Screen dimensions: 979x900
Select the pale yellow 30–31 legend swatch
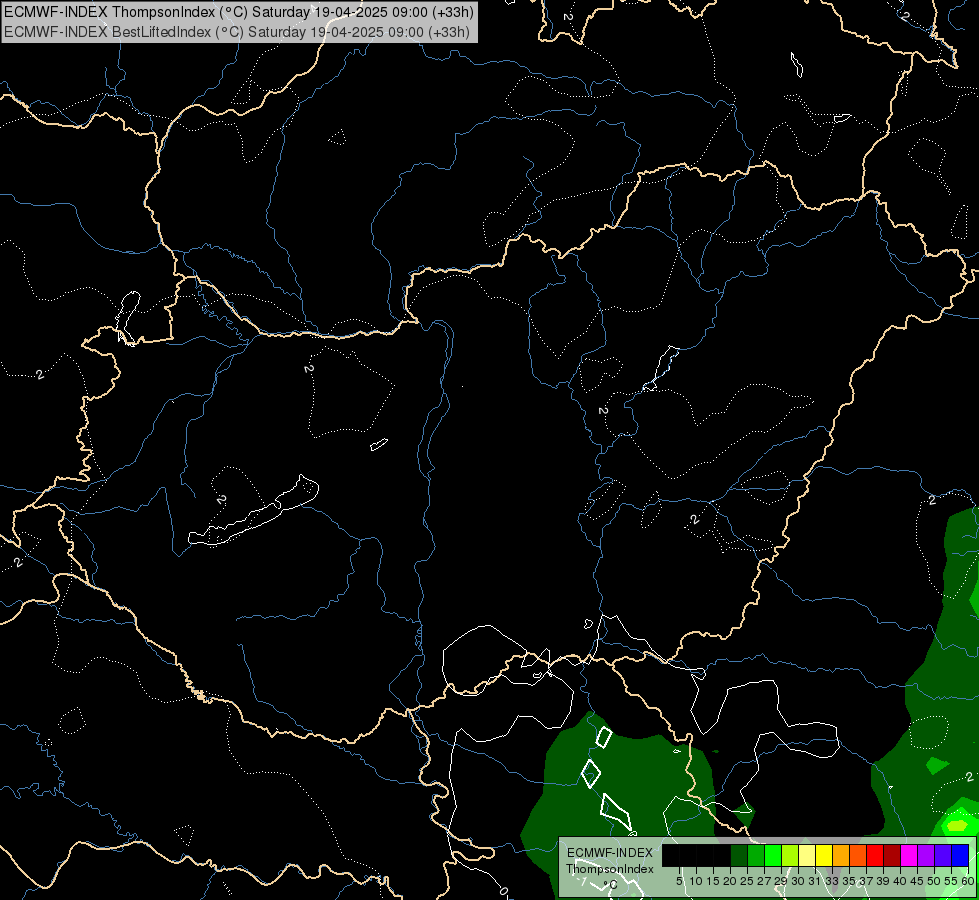(807, 856)
